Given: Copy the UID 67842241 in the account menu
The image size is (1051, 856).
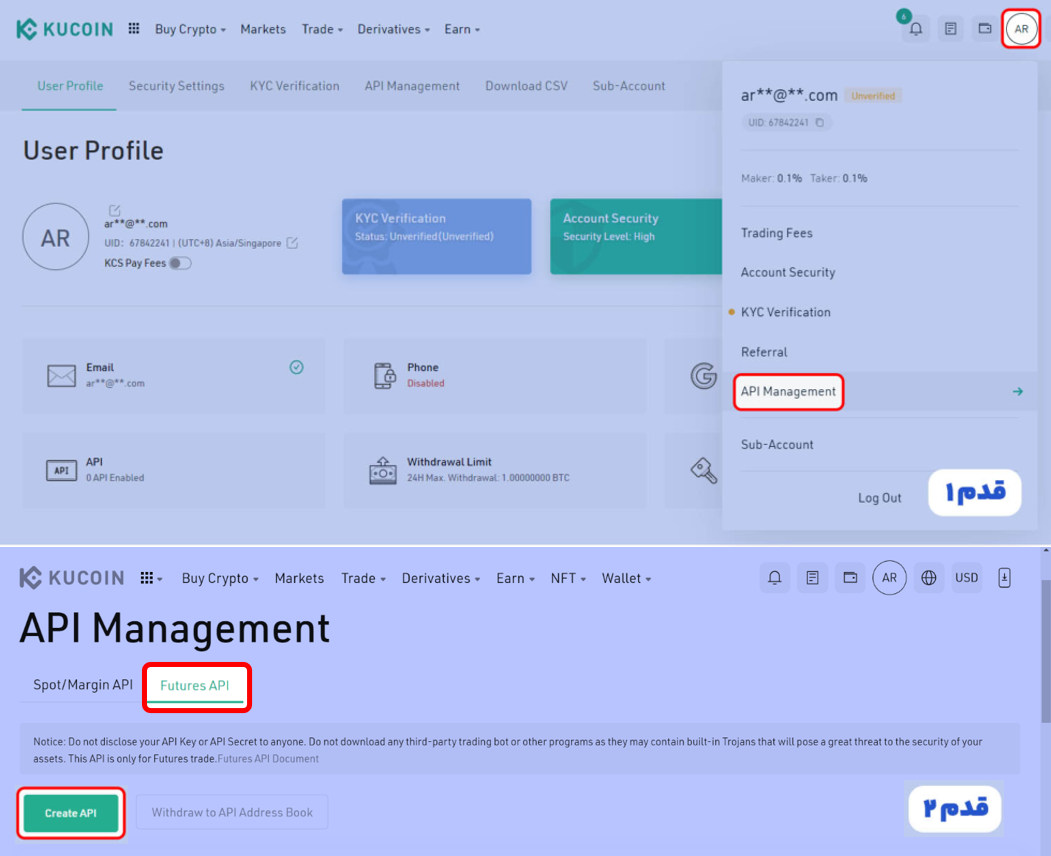Looking at the screenshot, I should click(820, 123).
